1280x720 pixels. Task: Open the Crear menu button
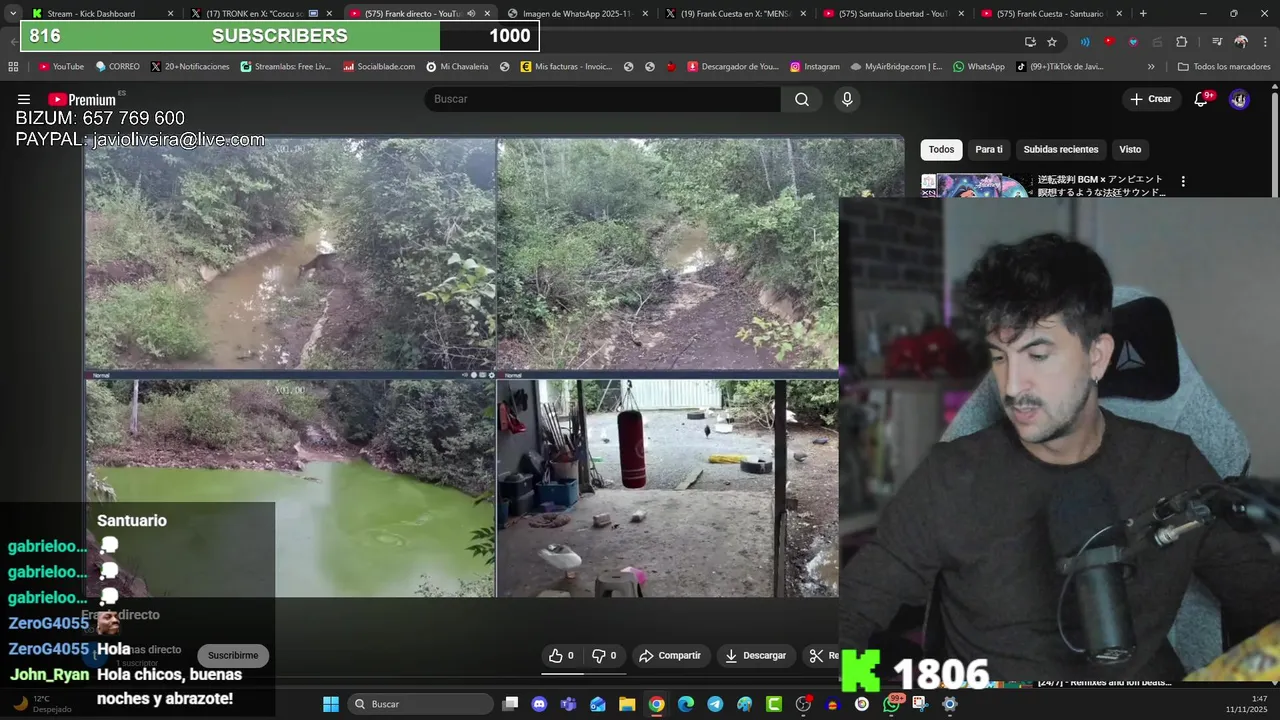pyautogui.click(x=1150, y=99)
